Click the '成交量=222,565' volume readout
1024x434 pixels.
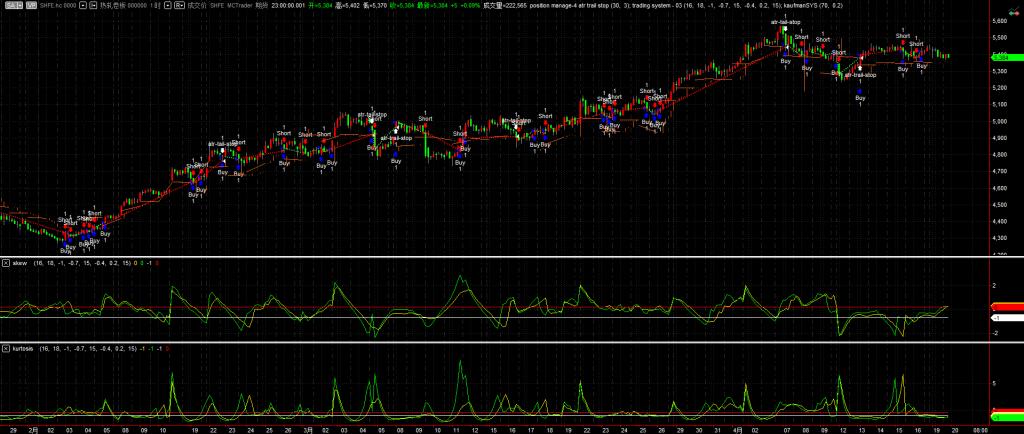[505, 5]
